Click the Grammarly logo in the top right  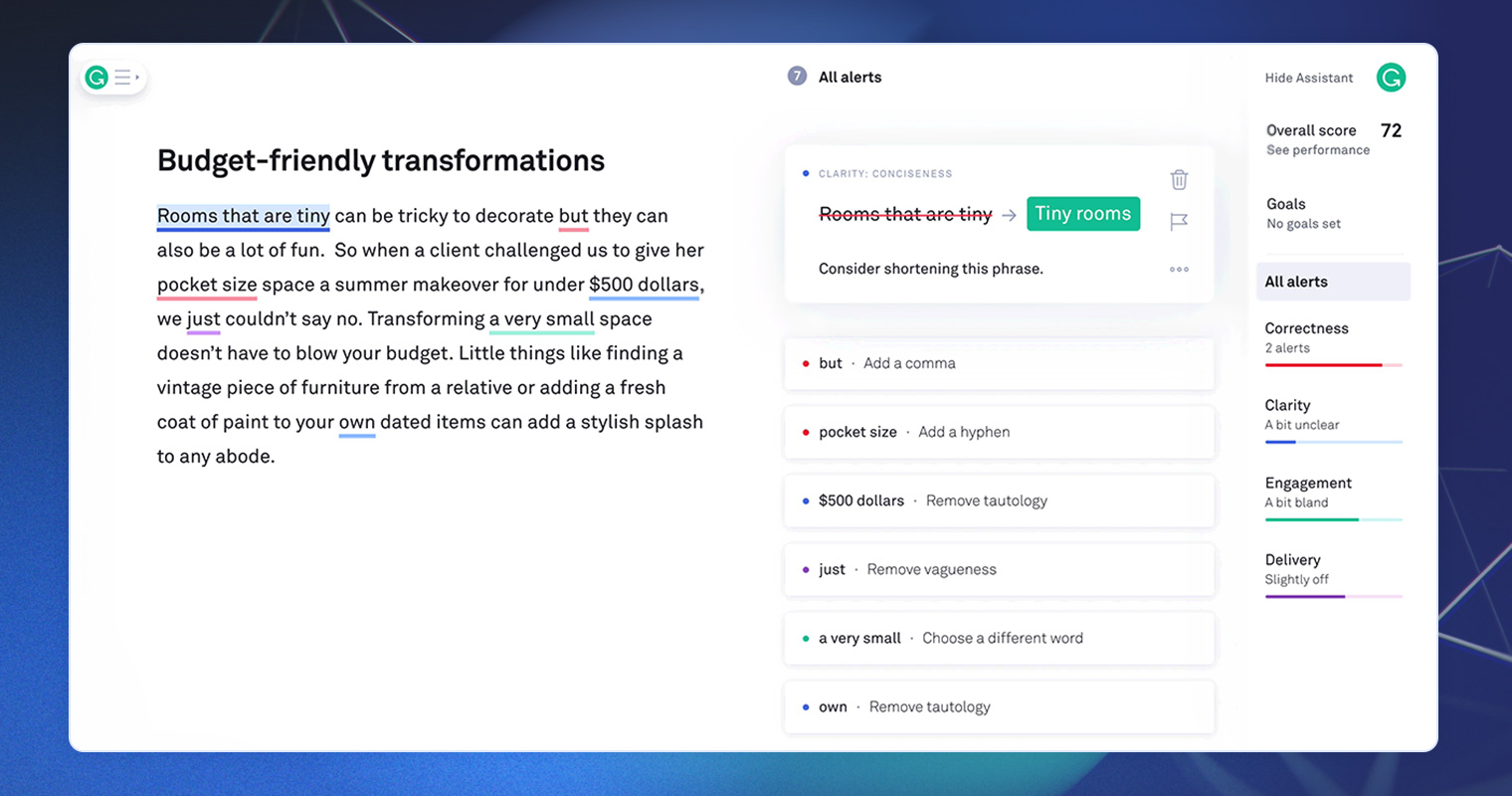pos(1390,77)
